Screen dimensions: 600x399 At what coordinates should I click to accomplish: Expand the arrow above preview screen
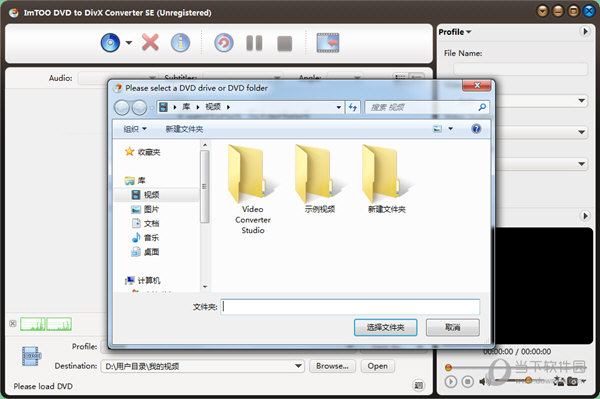coord(585,216)
